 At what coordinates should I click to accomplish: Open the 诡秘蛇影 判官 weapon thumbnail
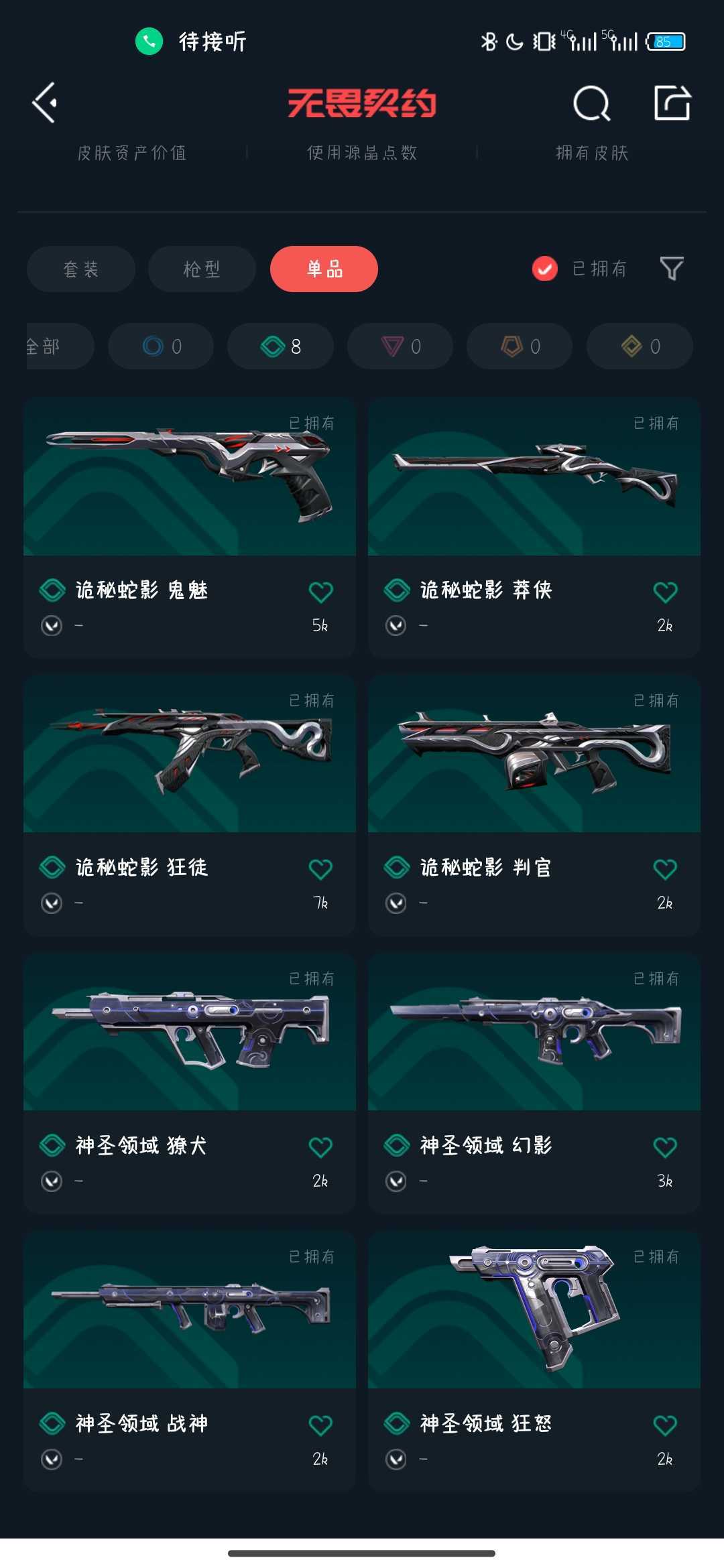click(x=534, y=754)
